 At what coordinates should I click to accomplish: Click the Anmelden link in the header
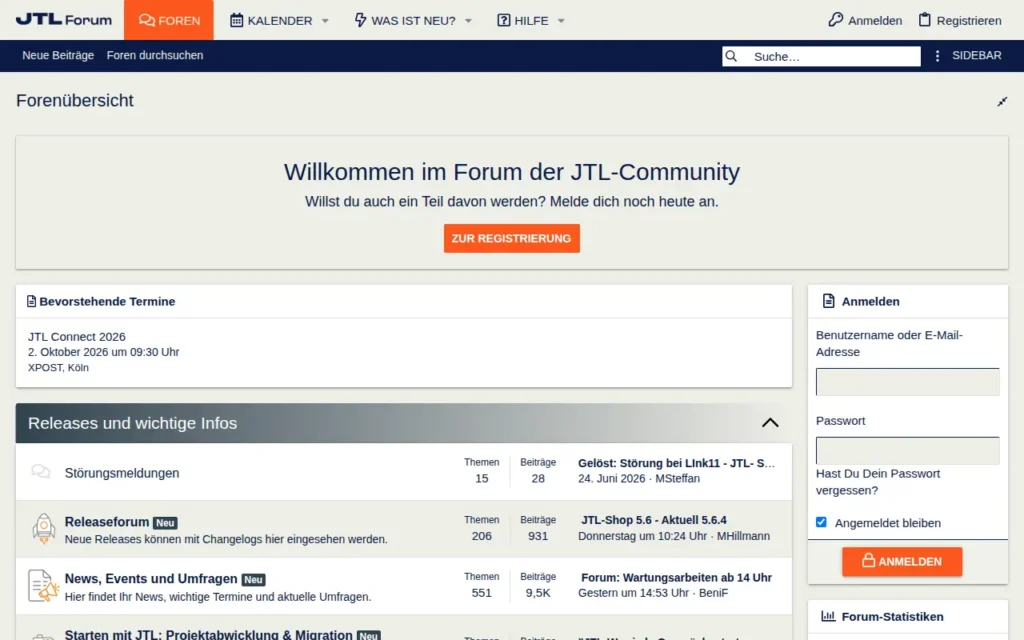pyautogui.click(x=865, y=20)
